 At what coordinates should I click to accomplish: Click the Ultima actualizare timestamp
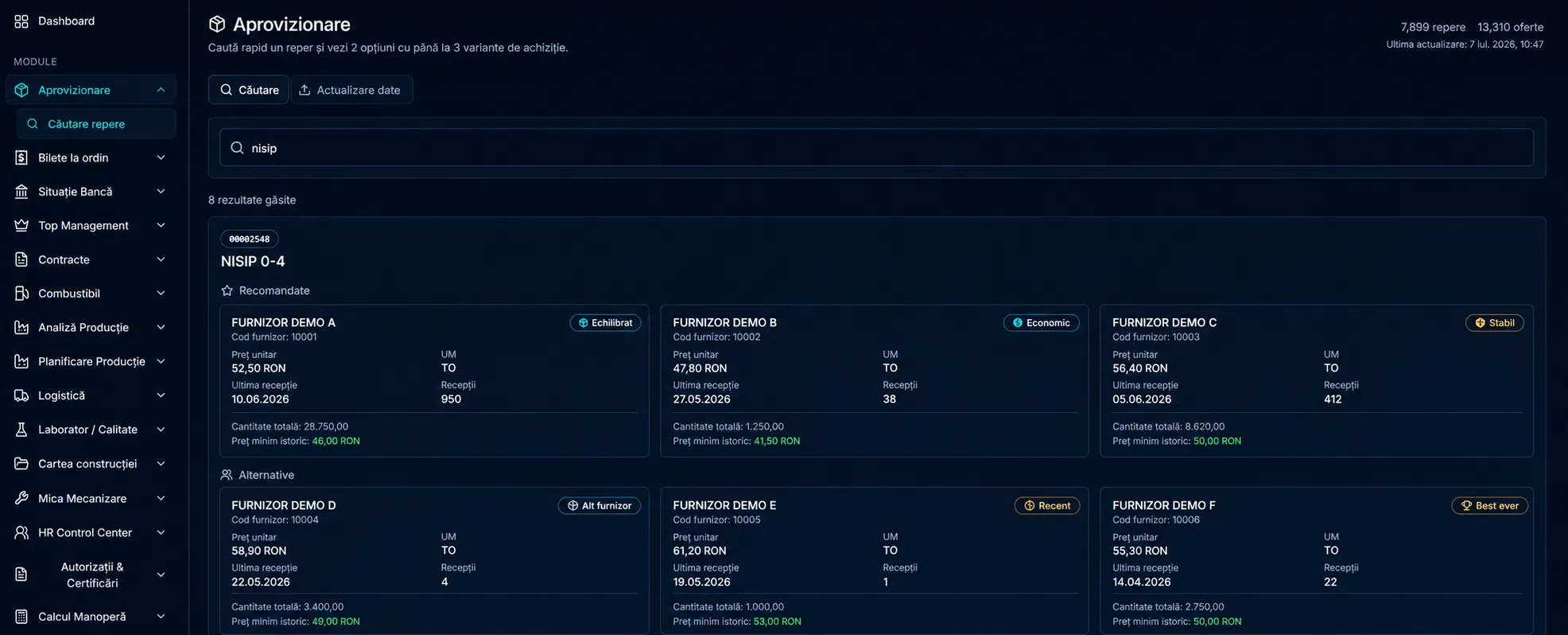click(x=1465, y=45)
